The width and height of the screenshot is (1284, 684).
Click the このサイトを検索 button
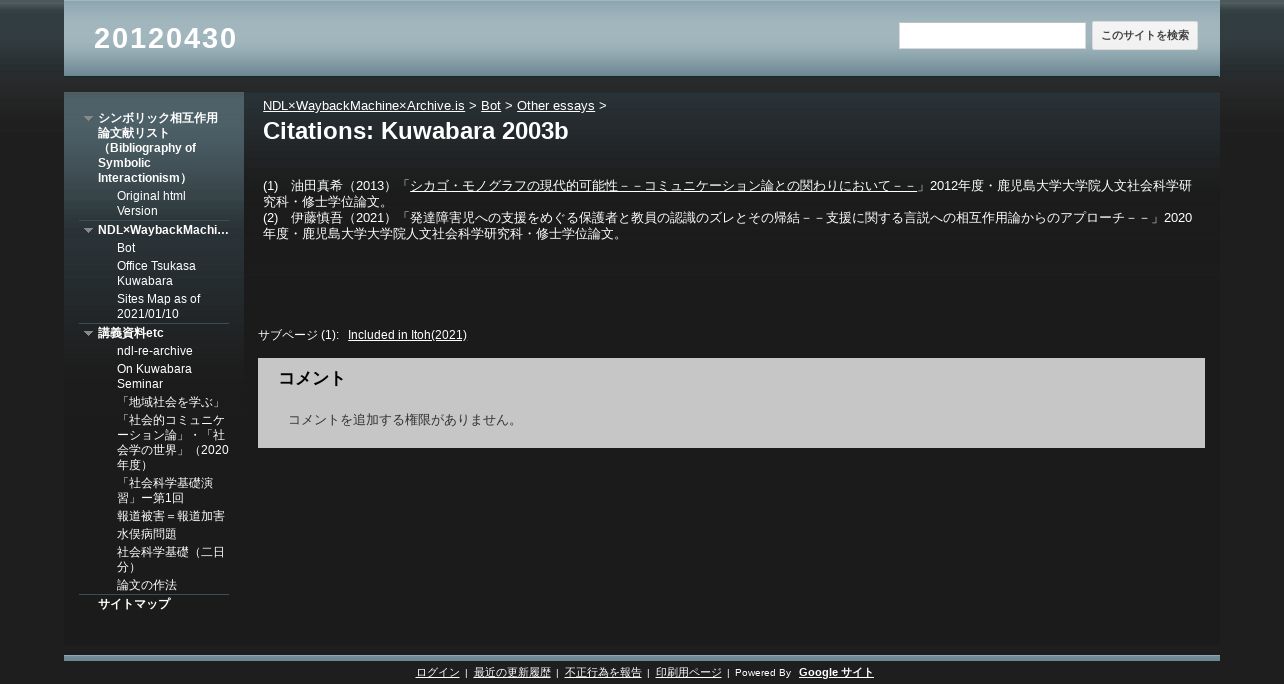click(1145, 36)
